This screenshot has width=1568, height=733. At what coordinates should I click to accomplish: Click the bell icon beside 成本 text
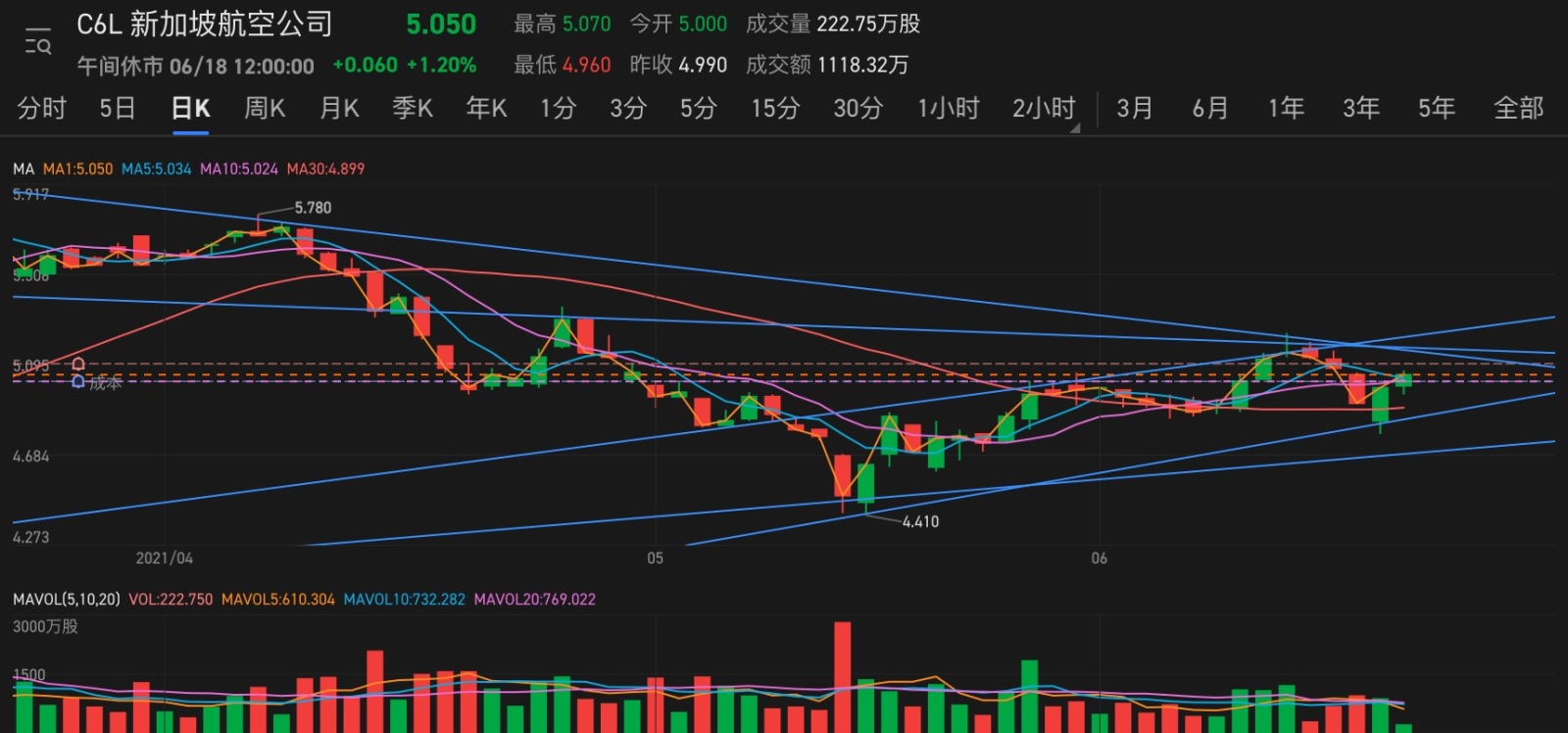pyautogui.click(x=78, y=382)
